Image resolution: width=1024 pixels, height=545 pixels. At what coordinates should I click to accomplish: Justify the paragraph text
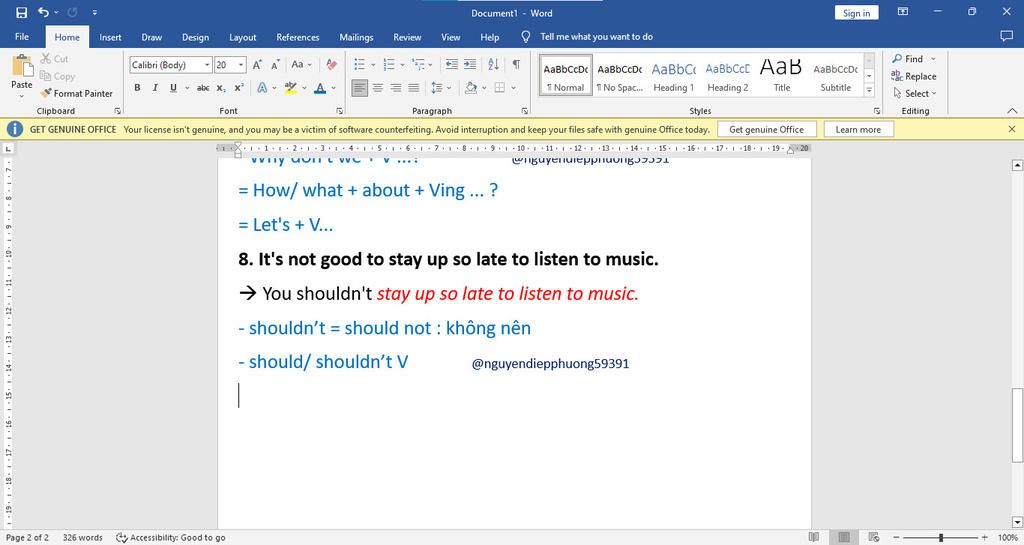(x=414, y=88)
